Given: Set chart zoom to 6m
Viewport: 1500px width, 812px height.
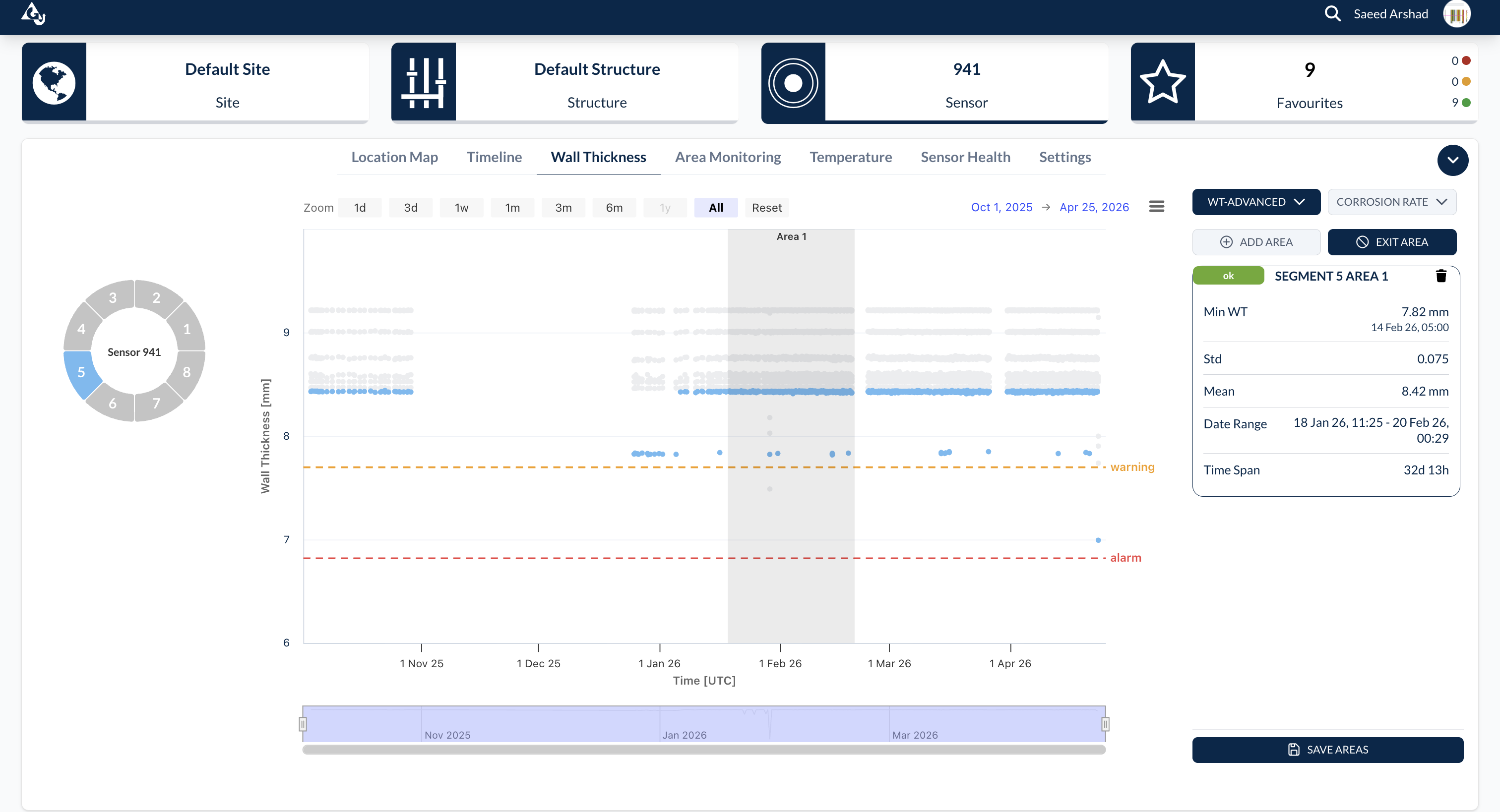Looking at the screenshot, I should [614, 208].
